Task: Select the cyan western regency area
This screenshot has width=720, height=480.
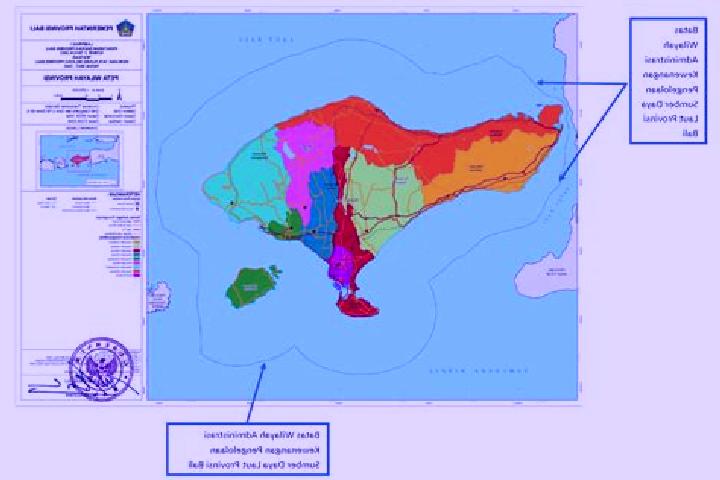Action: pos(247,181)
